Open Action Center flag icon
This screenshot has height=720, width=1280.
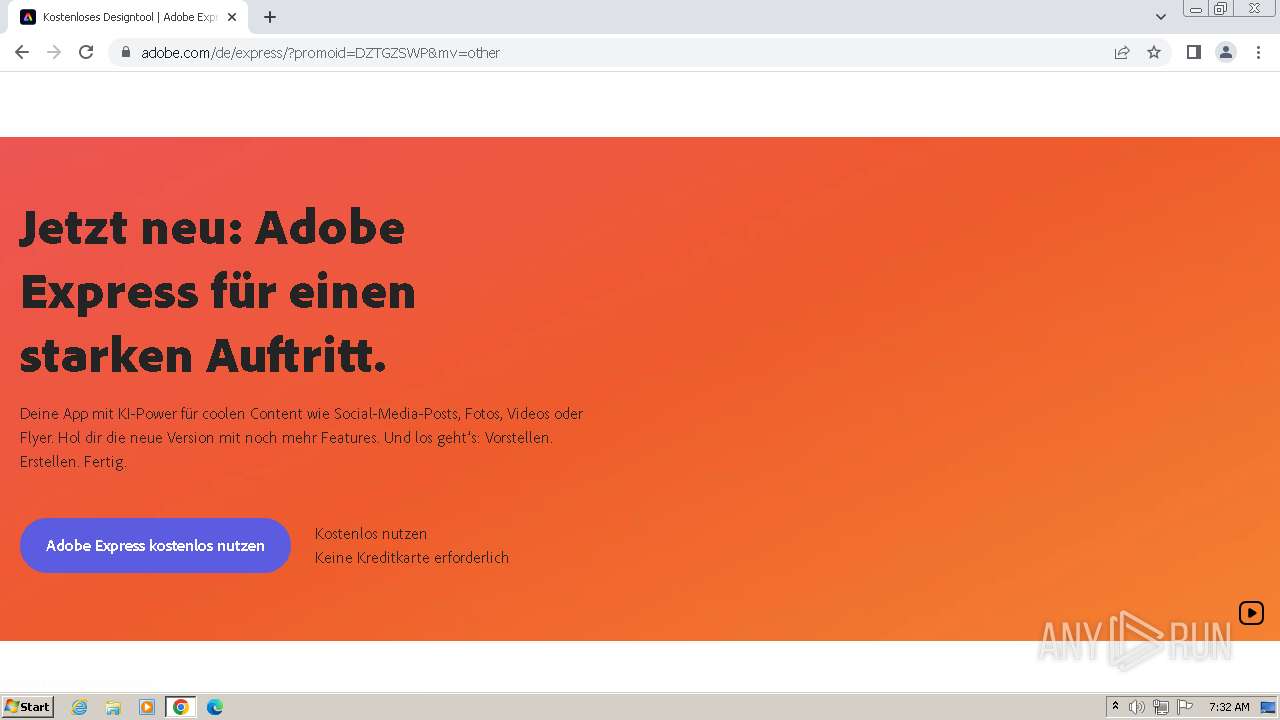(x=1185, y=707)
